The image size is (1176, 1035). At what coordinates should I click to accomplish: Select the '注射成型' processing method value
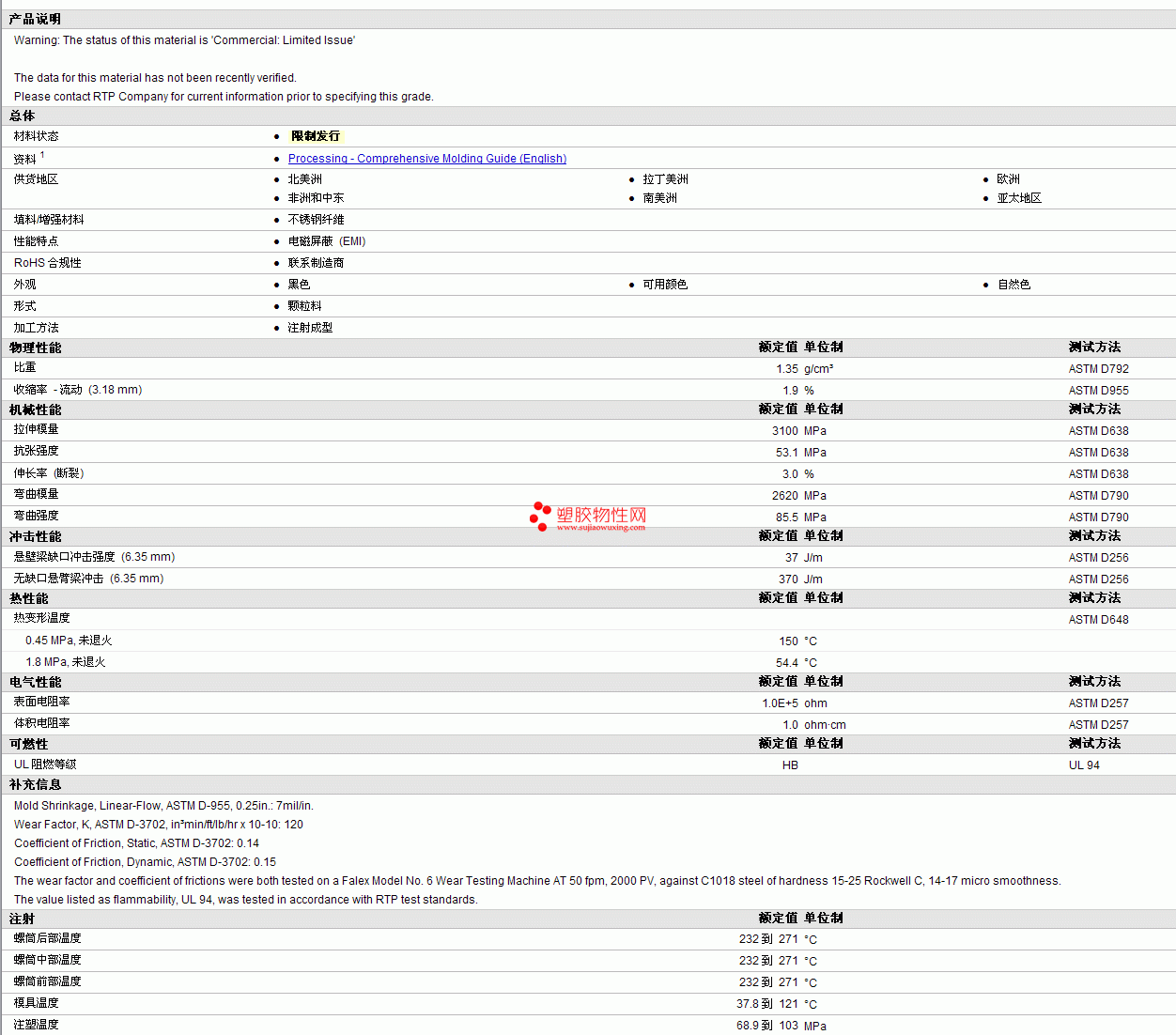coord(311,328)
